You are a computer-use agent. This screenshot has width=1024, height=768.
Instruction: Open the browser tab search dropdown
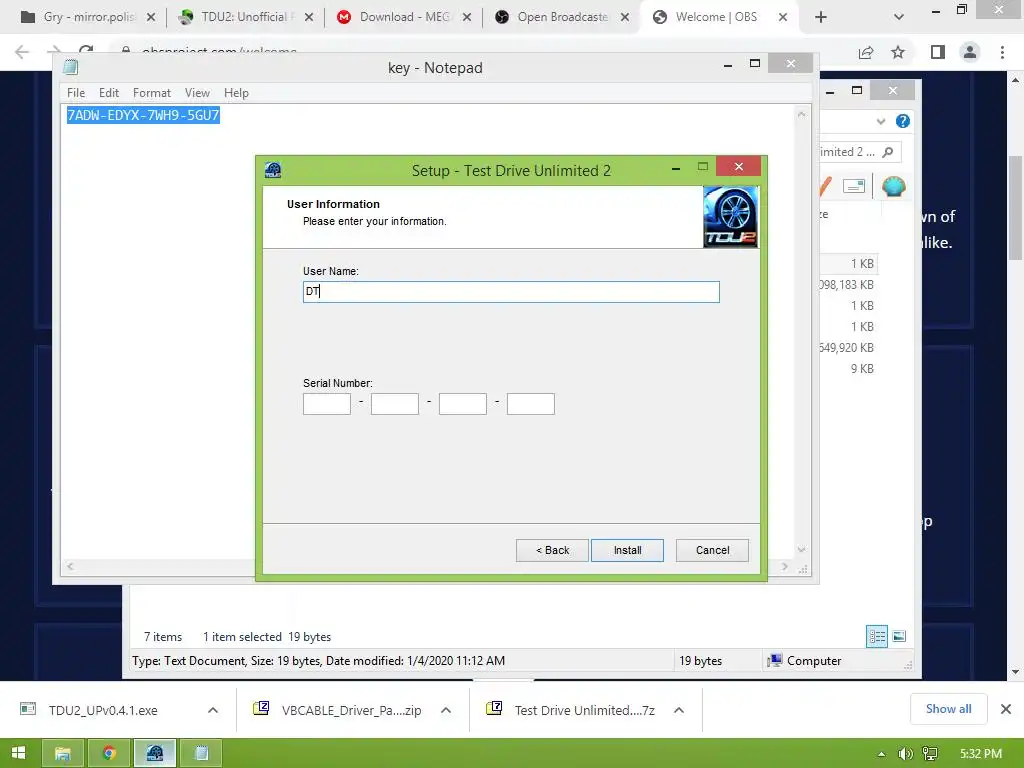(x=899, y=17)
